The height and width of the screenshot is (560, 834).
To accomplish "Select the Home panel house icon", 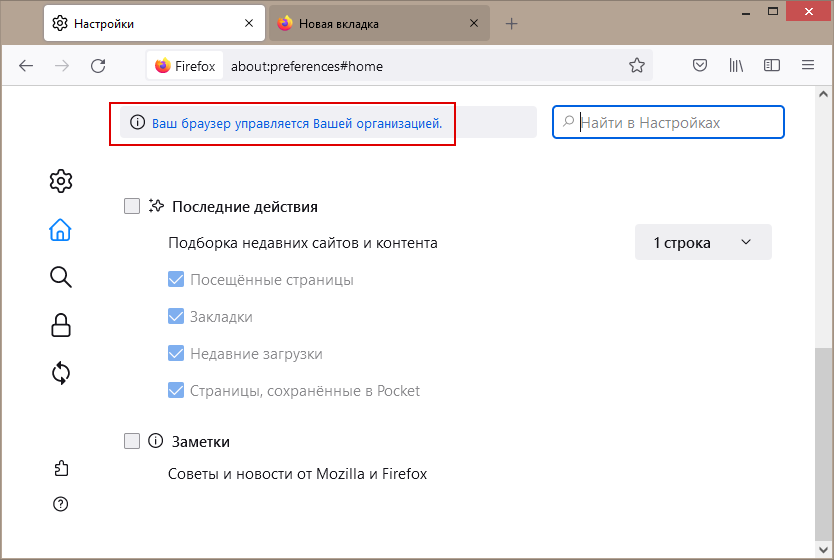I will click(60, 230).
